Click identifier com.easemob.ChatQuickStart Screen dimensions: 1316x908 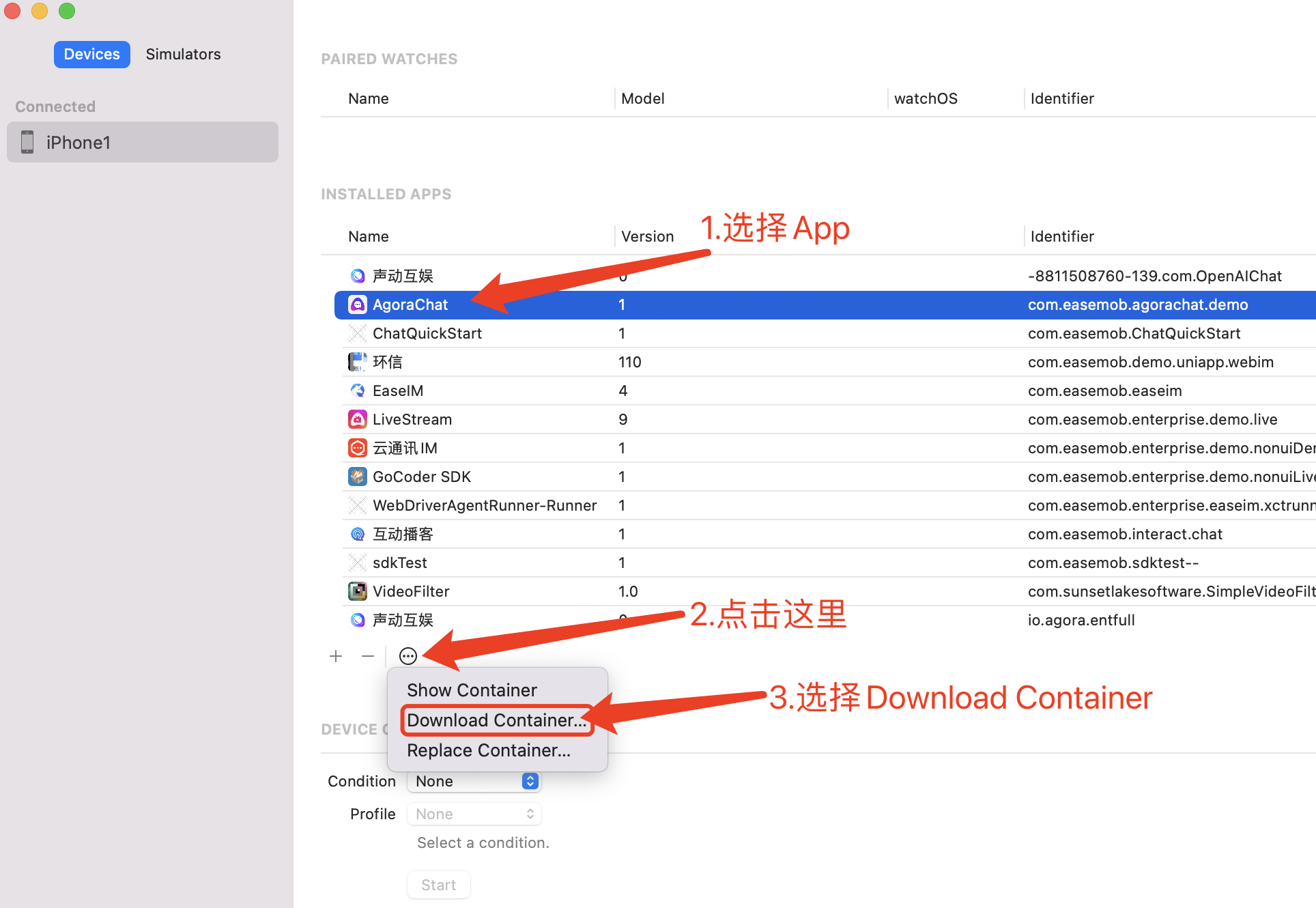pos(1134,333)
